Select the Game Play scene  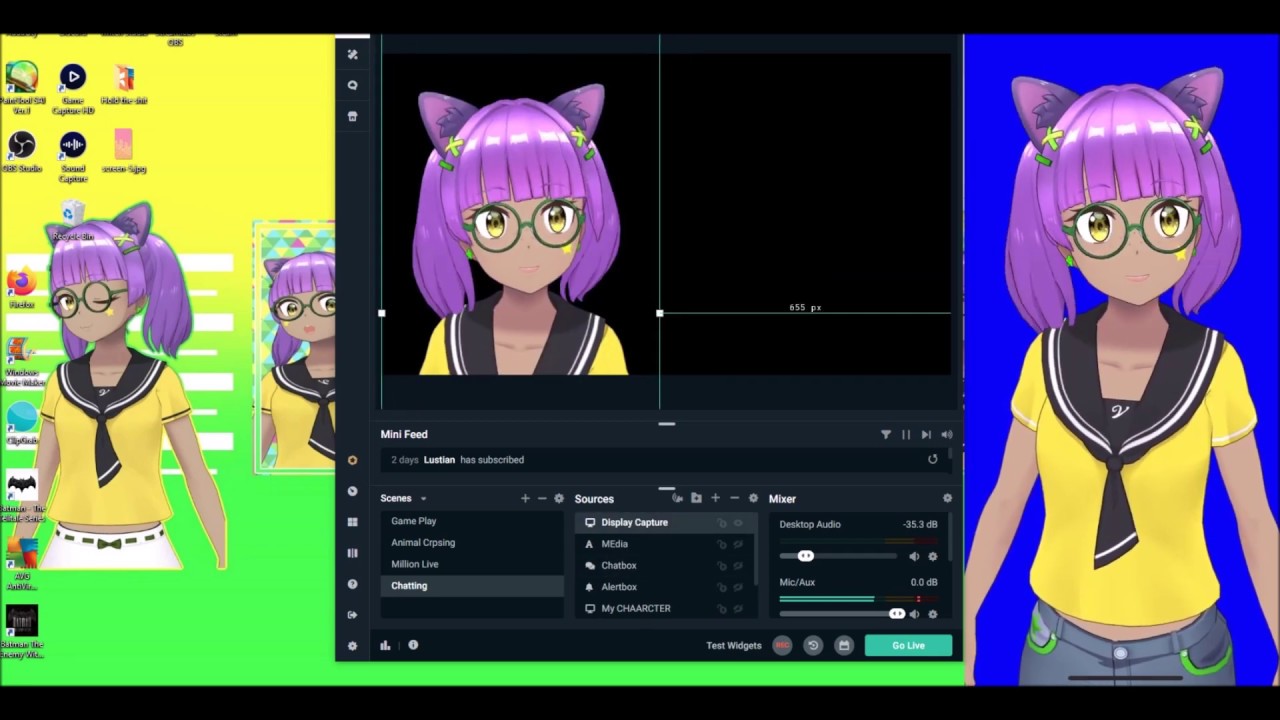tap(472, 521)
